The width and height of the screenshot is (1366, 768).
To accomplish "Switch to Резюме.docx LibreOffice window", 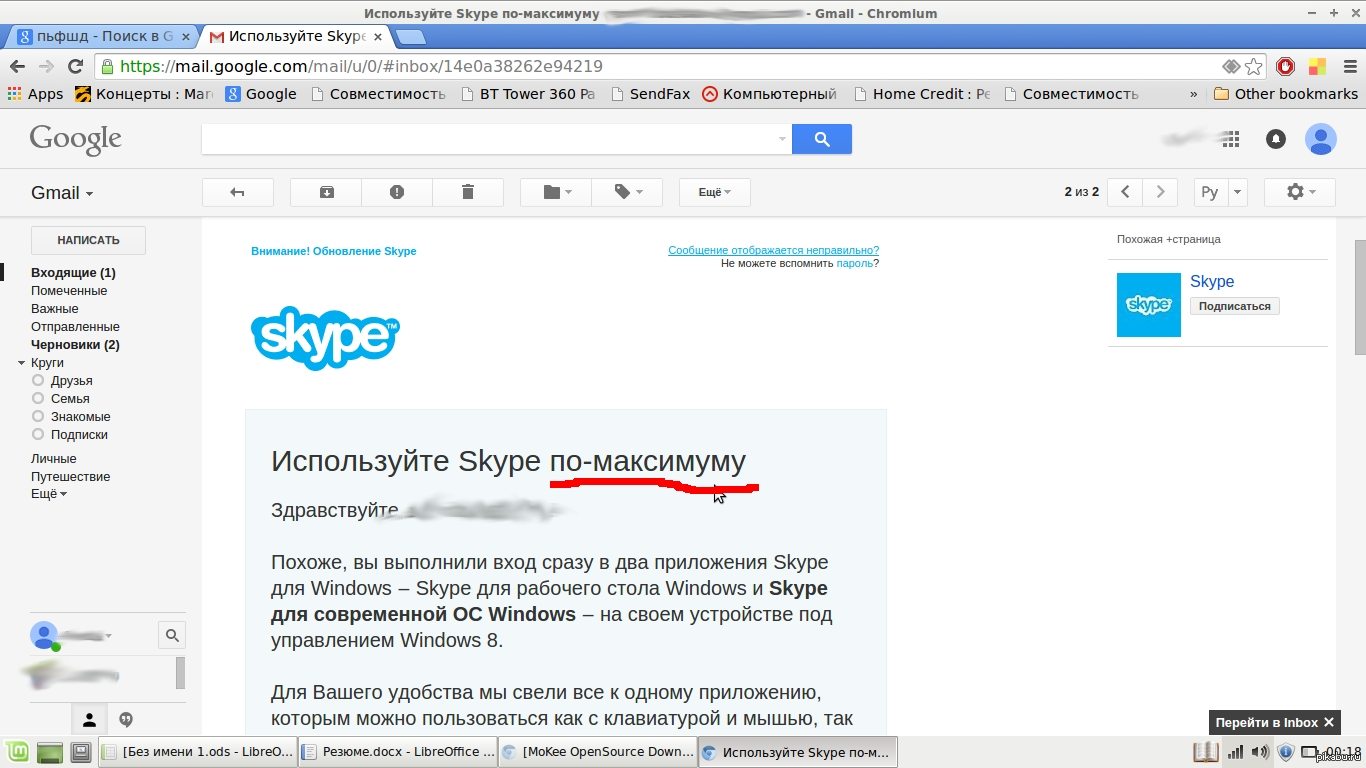I will (398, 752).
